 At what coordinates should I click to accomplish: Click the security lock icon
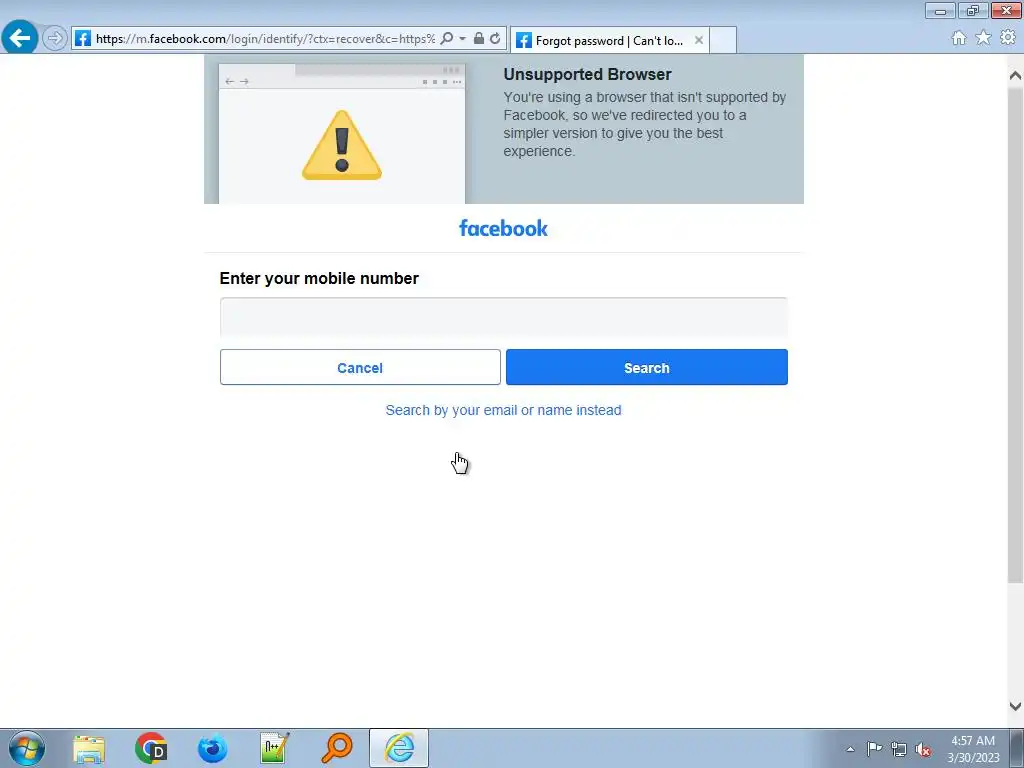tap(479, 39)
